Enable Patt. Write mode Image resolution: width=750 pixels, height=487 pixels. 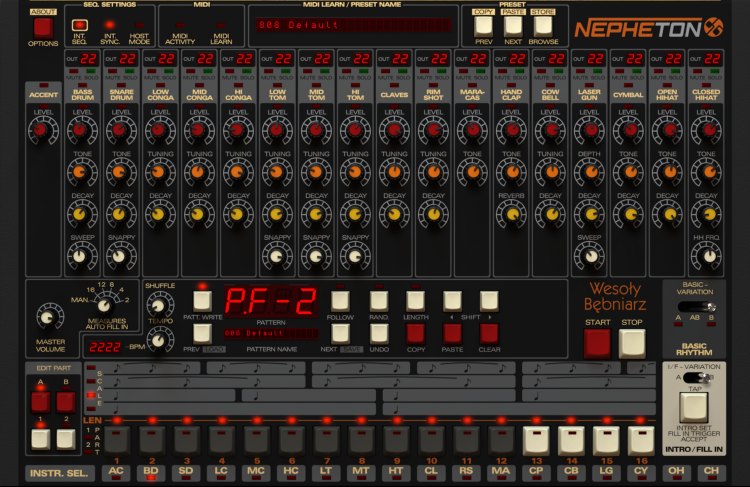203,300
